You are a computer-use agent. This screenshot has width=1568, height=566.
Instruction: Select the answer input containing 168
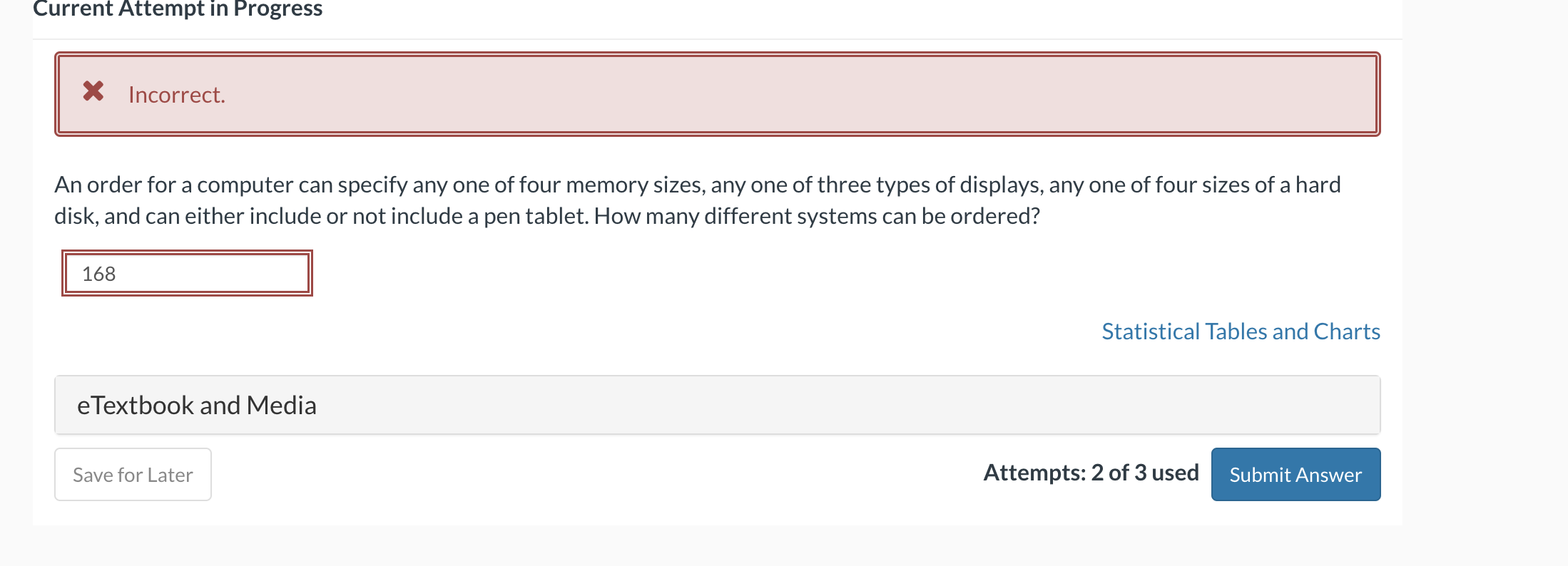[185, 273]
